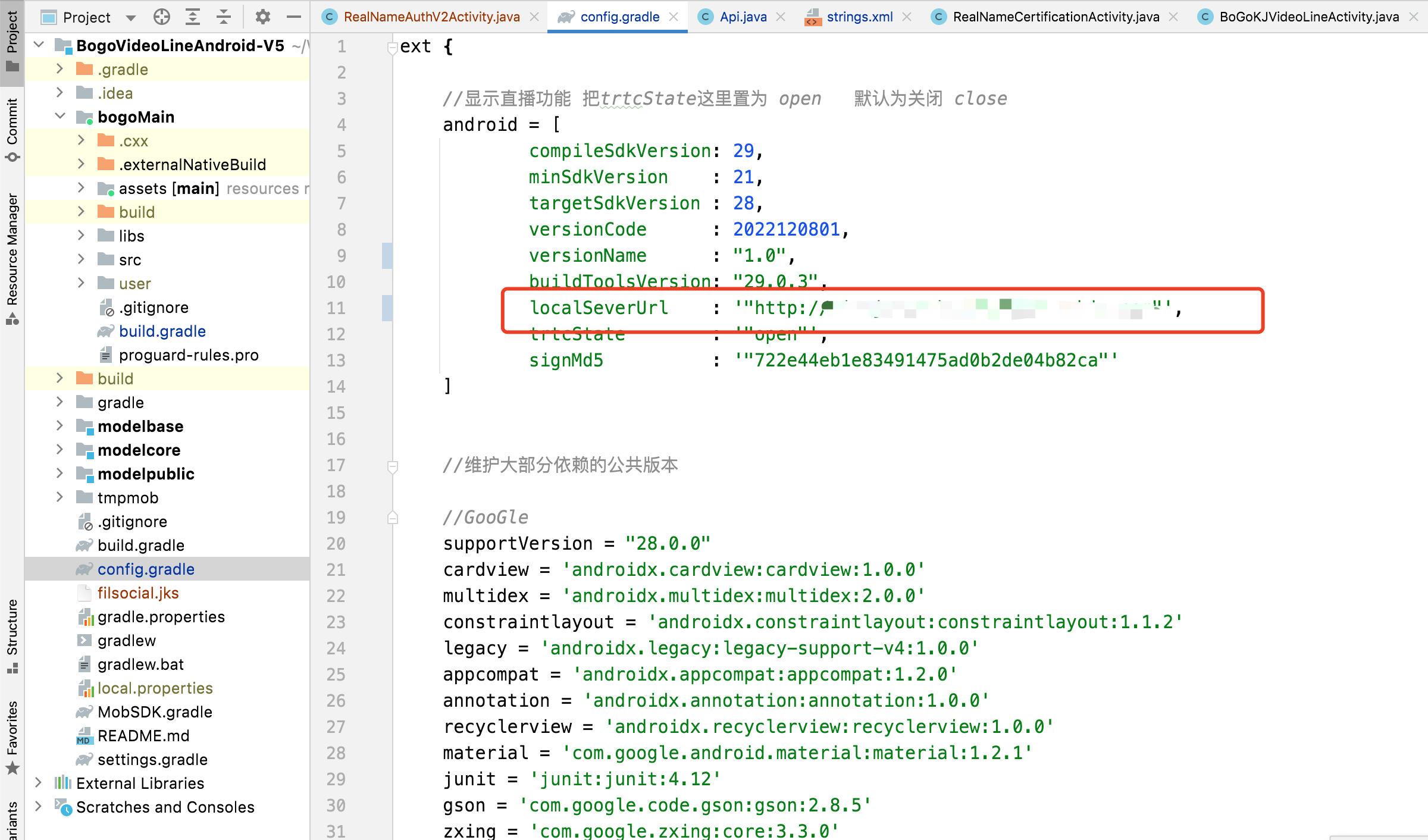The width and height of the screenshot is (1428, 840).
Task: Expand External Libraries node
Action: pos(39,783)
